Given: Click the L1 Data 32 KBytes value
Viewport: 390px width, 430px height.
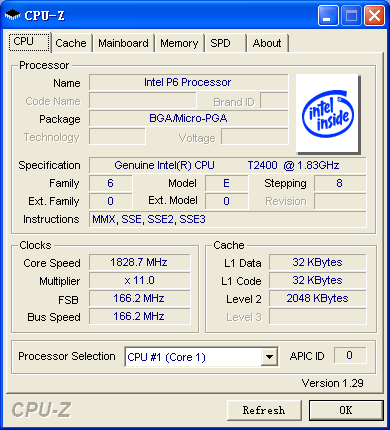Looking at the screenshot, I should point(317,262).
